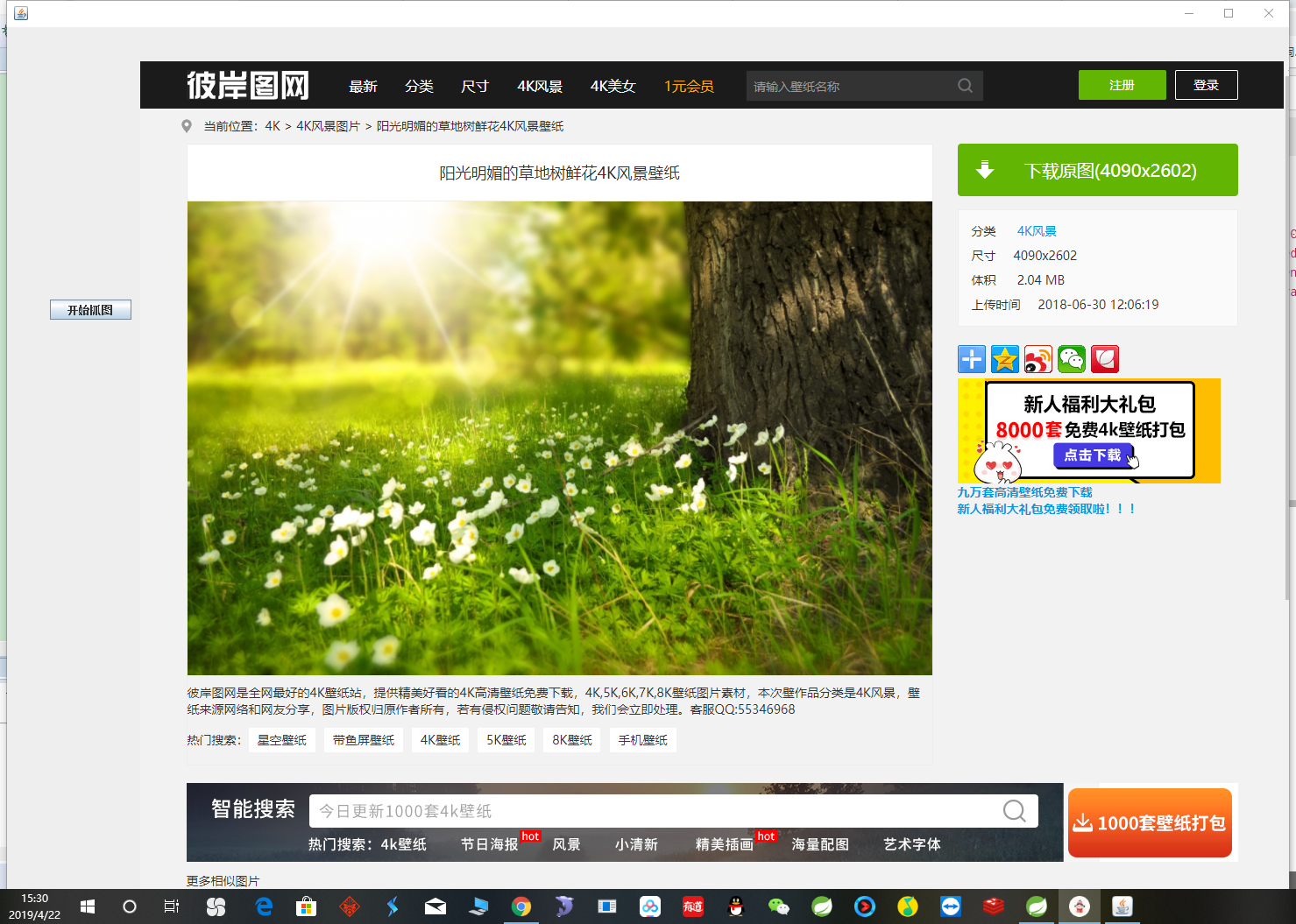Open Google Chrome from the taskbar
Screen dimensions: 1296x924
[x=521, y=906]
